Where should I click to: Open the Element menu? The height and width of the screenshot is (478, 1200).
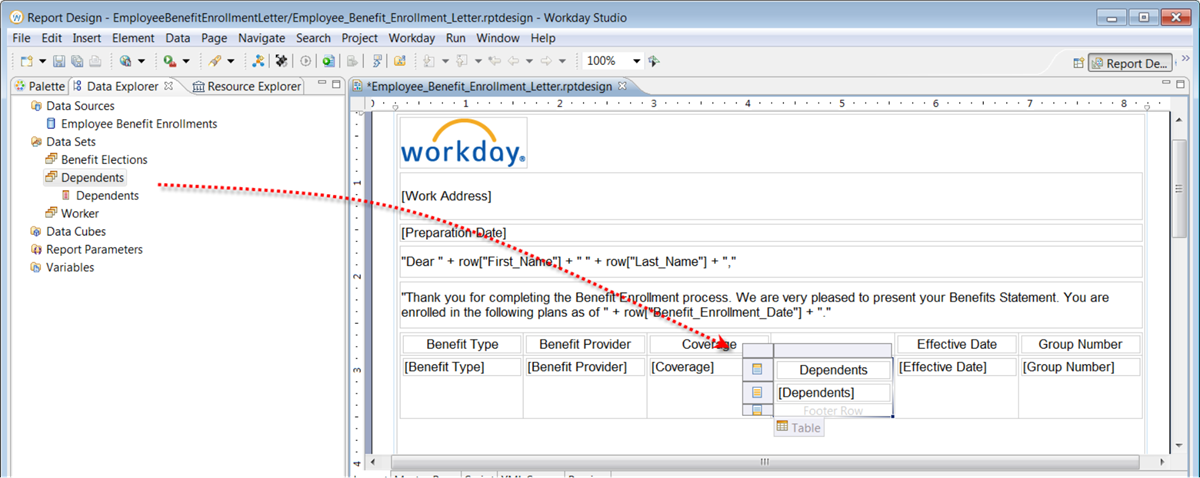pos(133,38)
